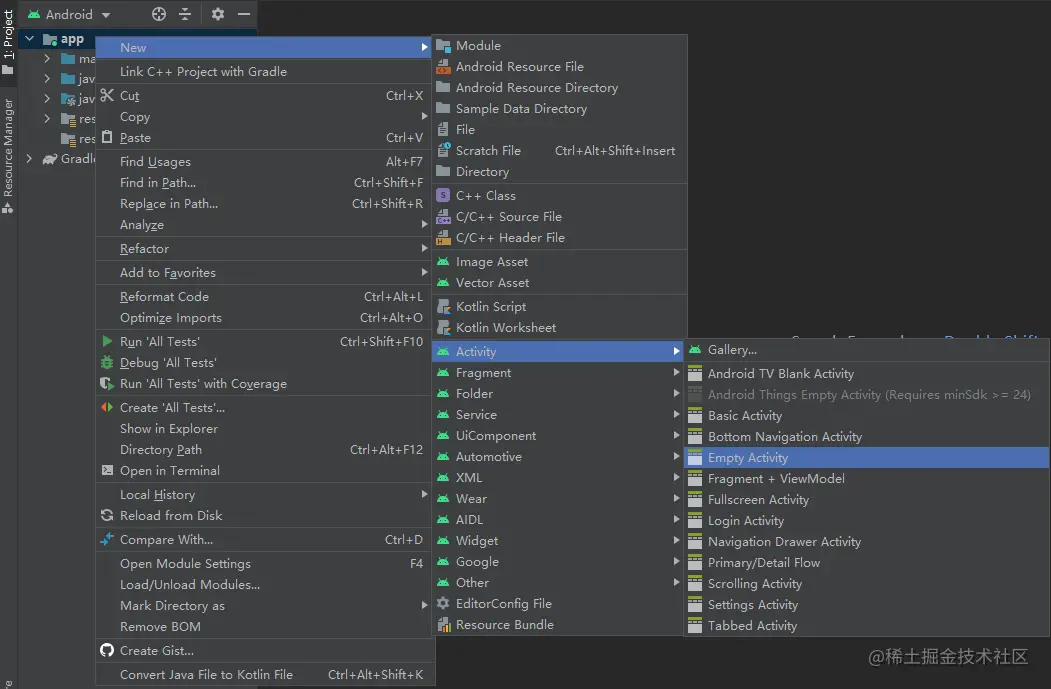The height and width of the screenshot is (689, 1051).
Task: Click the Settings Activity template icon
Action: pos(695,605)
